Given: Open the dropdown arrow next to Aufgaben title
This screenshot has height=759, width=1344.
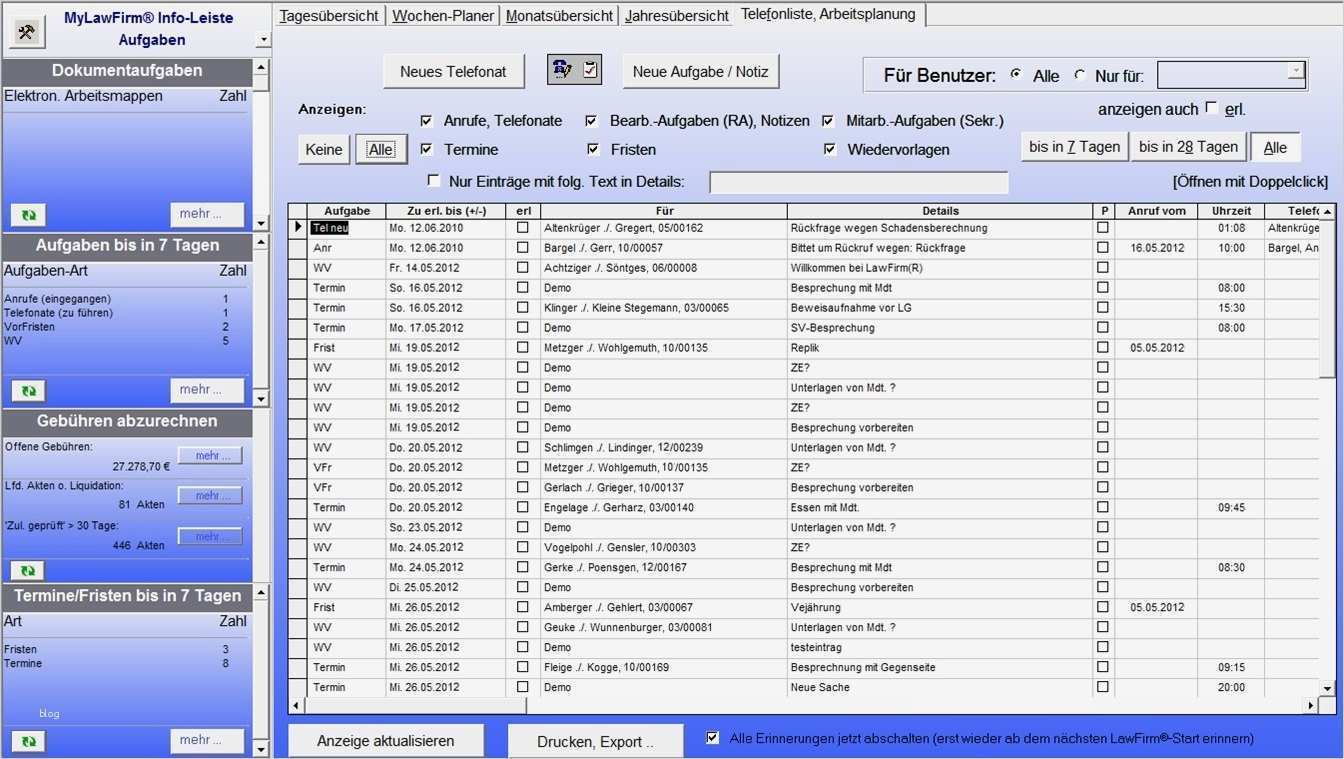Looking at the screenshot, I should pos(261,37).
